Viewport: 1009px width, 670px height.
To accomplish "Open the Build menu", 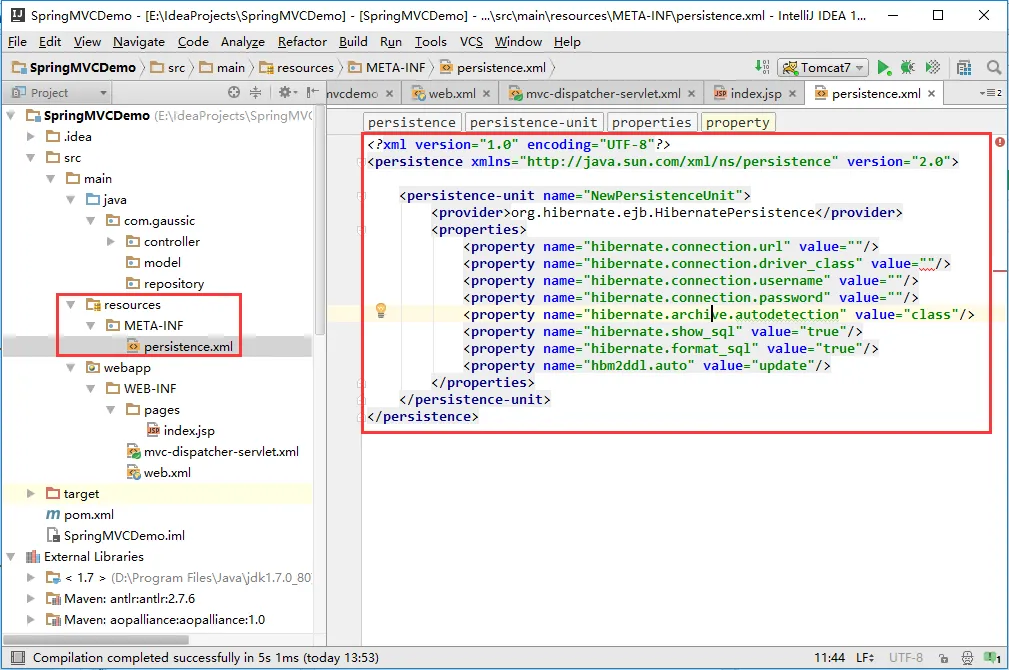I will (x=353, y=42).
